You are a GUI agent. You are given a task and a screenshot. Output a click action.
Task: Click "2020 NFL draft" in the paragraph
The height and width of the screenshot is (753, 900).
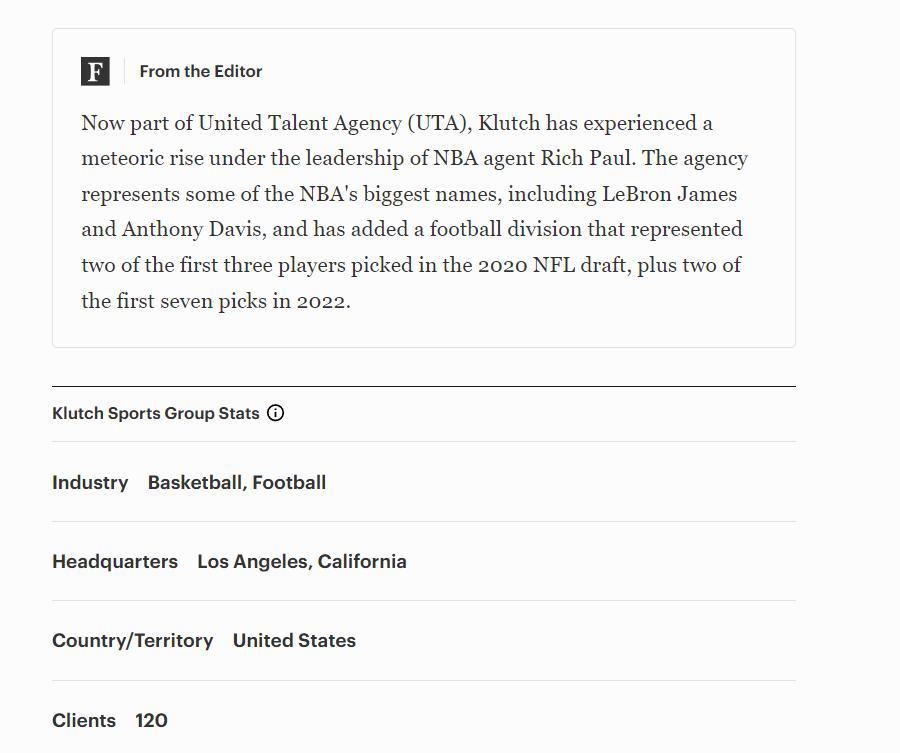point(553,265)
